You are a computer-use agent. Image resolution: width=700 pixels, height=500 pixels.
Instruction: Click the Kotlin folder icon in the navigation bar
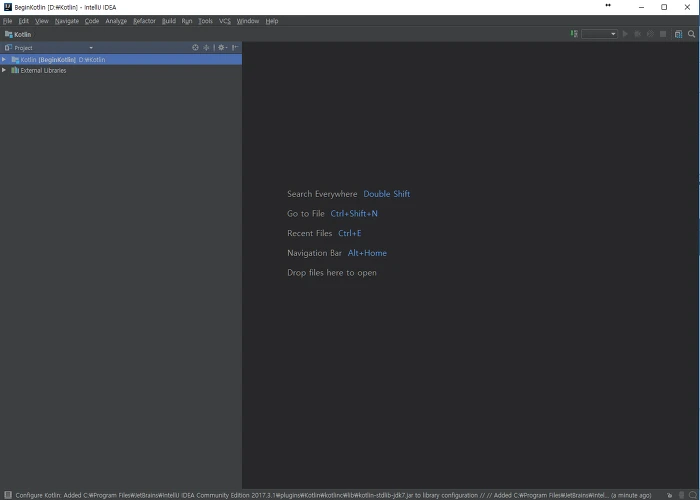coord(8,34)
